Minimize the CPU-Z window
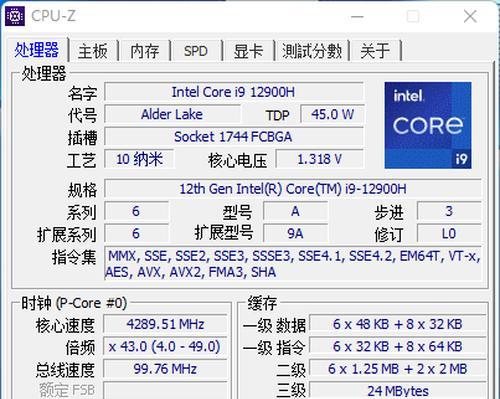 pos(357,16)
